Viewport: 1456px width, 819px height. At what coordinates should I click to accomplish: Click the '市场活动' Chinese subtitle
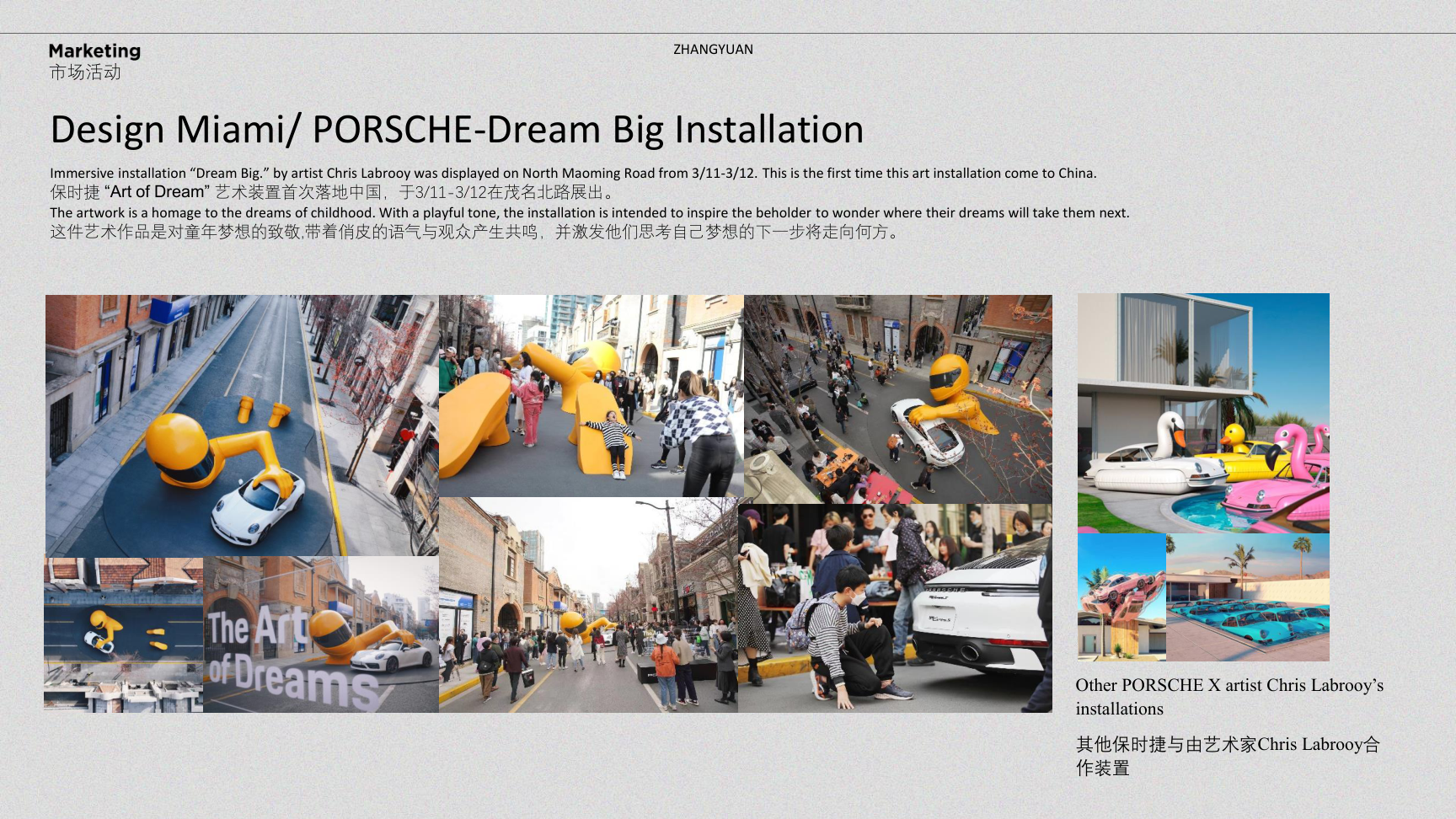point(85,72)
